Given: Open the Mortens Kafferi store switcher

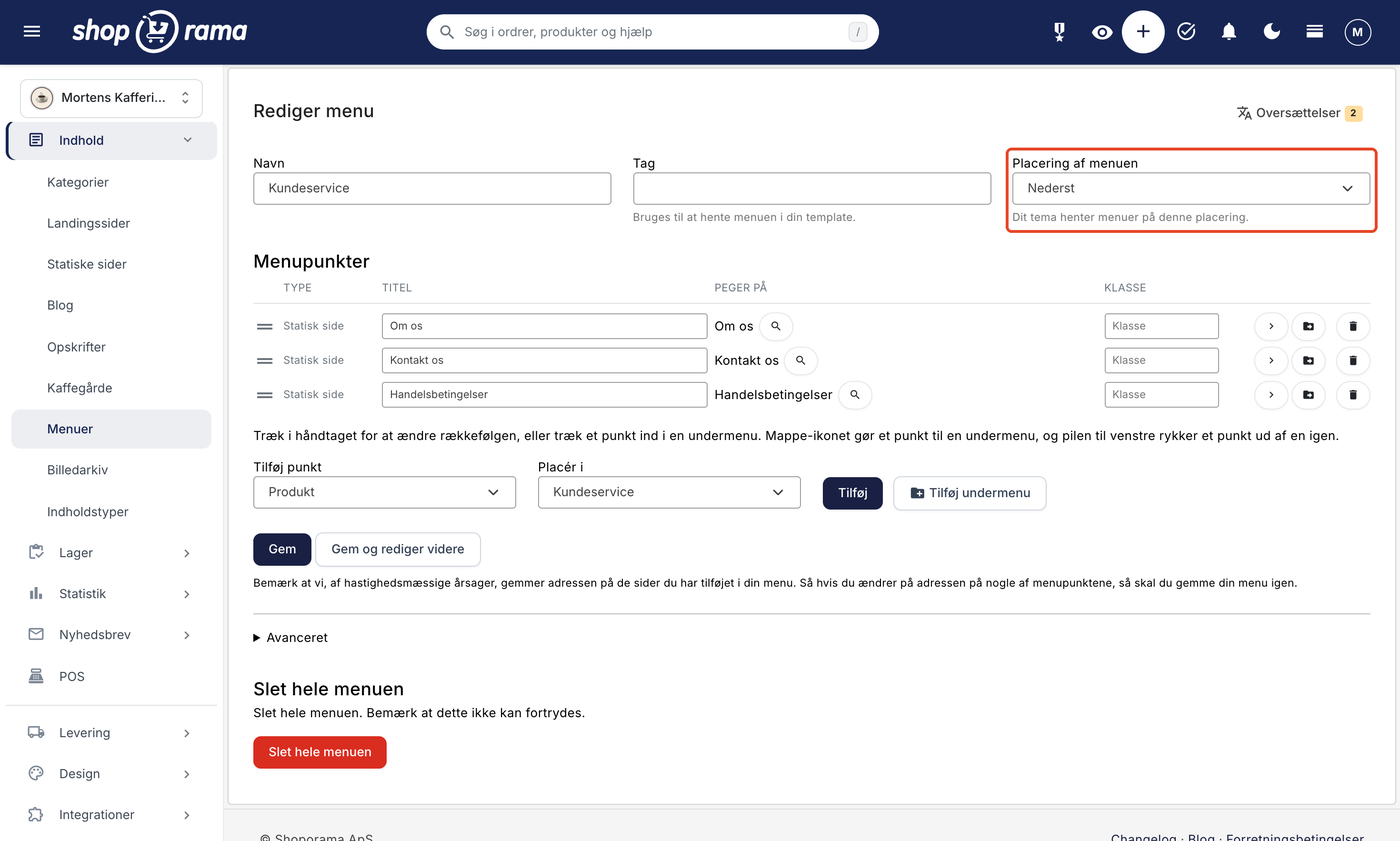Looking at the screenshot, I should [111, 98].
